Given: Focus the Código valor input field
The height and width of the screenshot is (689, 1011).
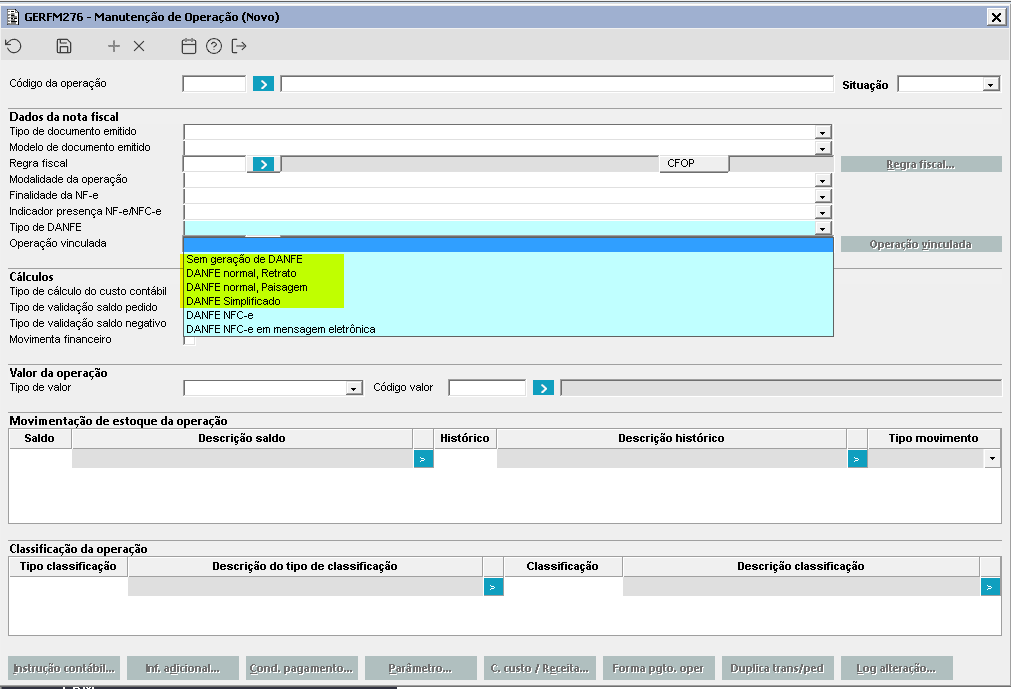Looking at the screenshot, I should point(487,388).
